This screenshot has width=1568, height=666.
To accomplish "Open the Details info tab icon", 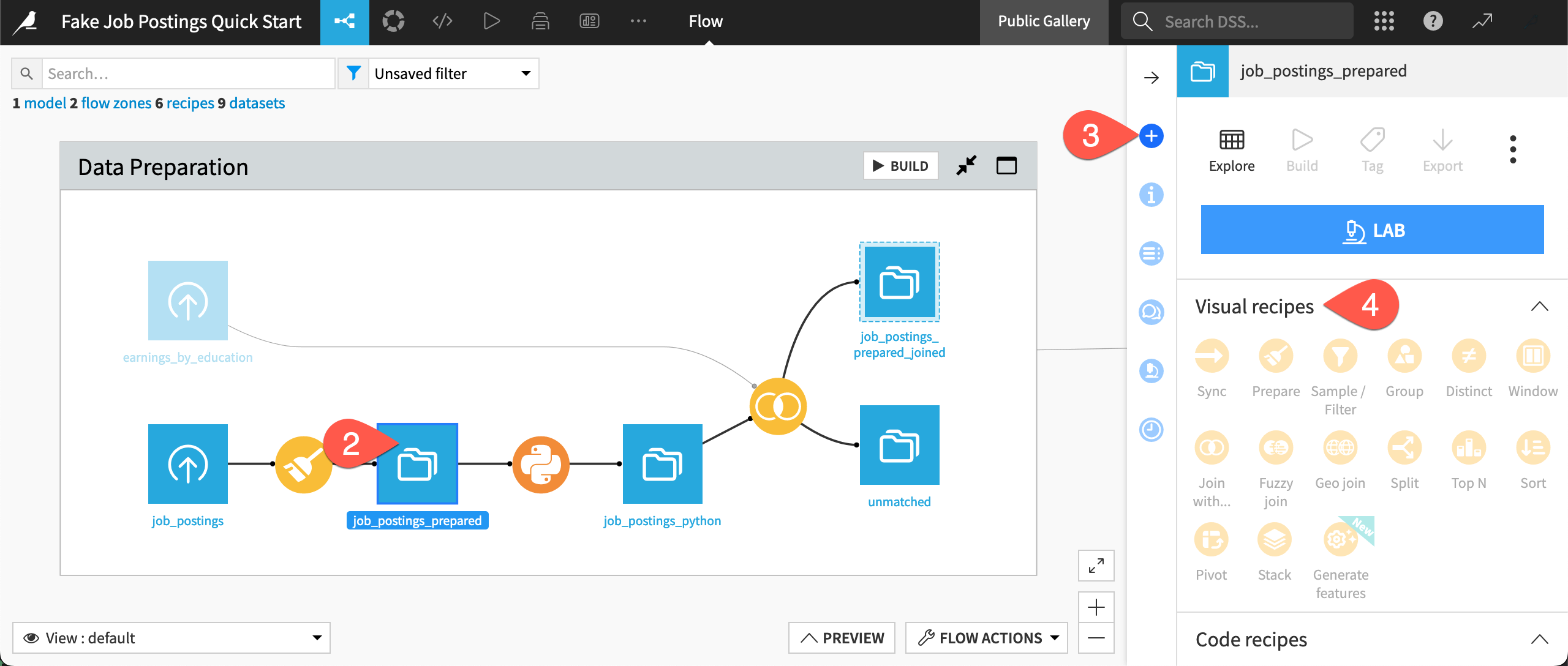I will [x=1151, y=195].
